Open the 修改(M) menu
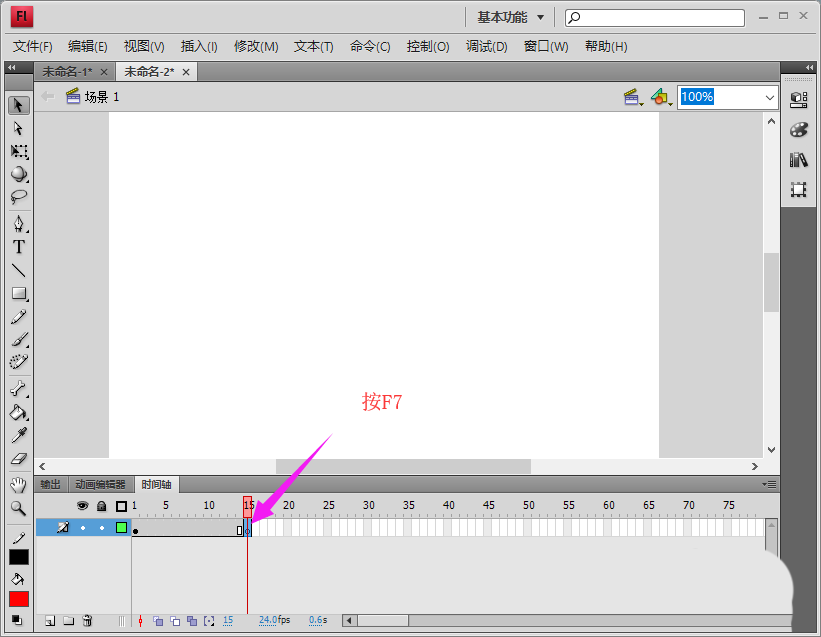 point(256,47)
